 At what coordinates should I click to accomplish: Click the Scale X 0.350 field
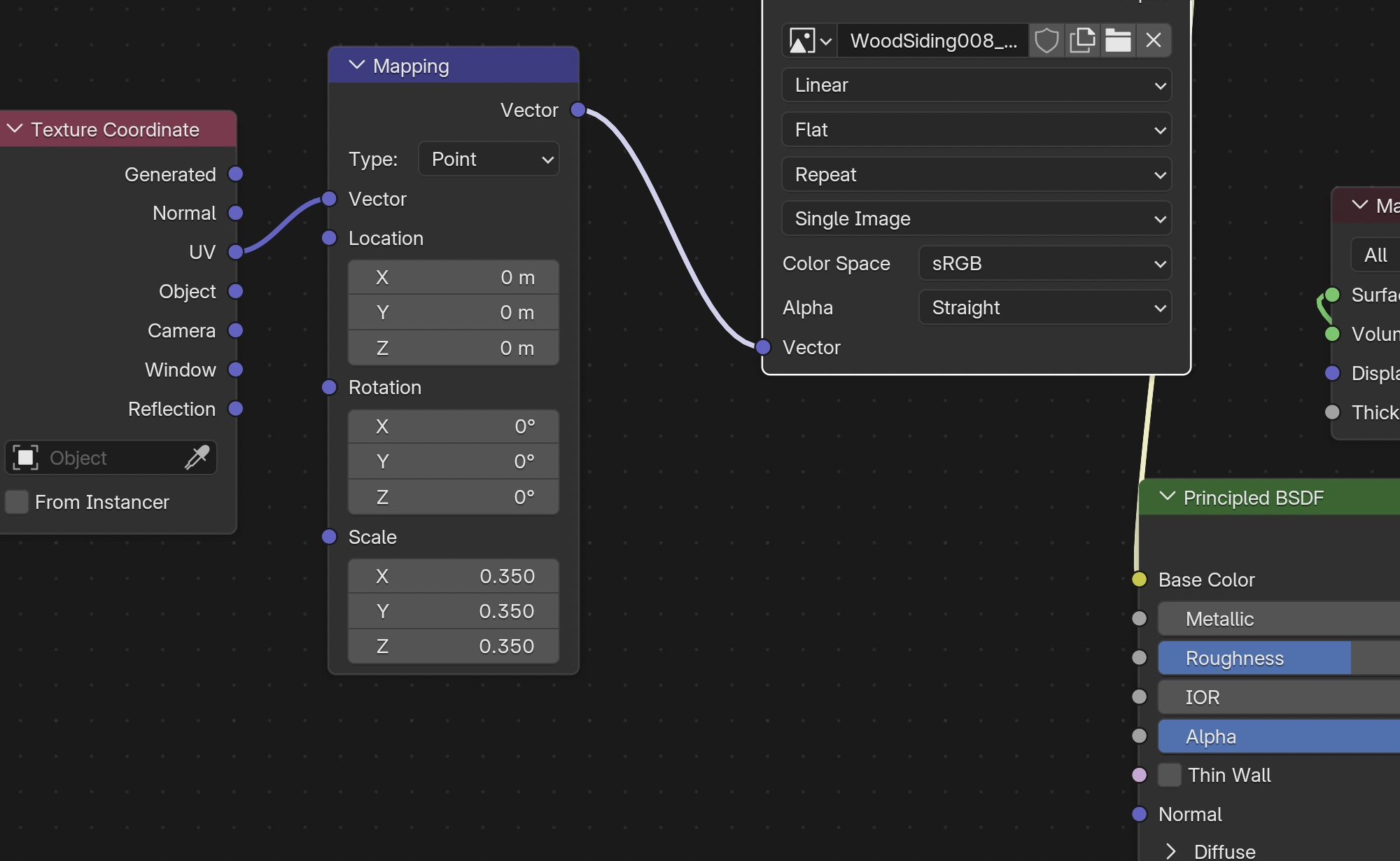pyautogui.click(x=454, y=576)
